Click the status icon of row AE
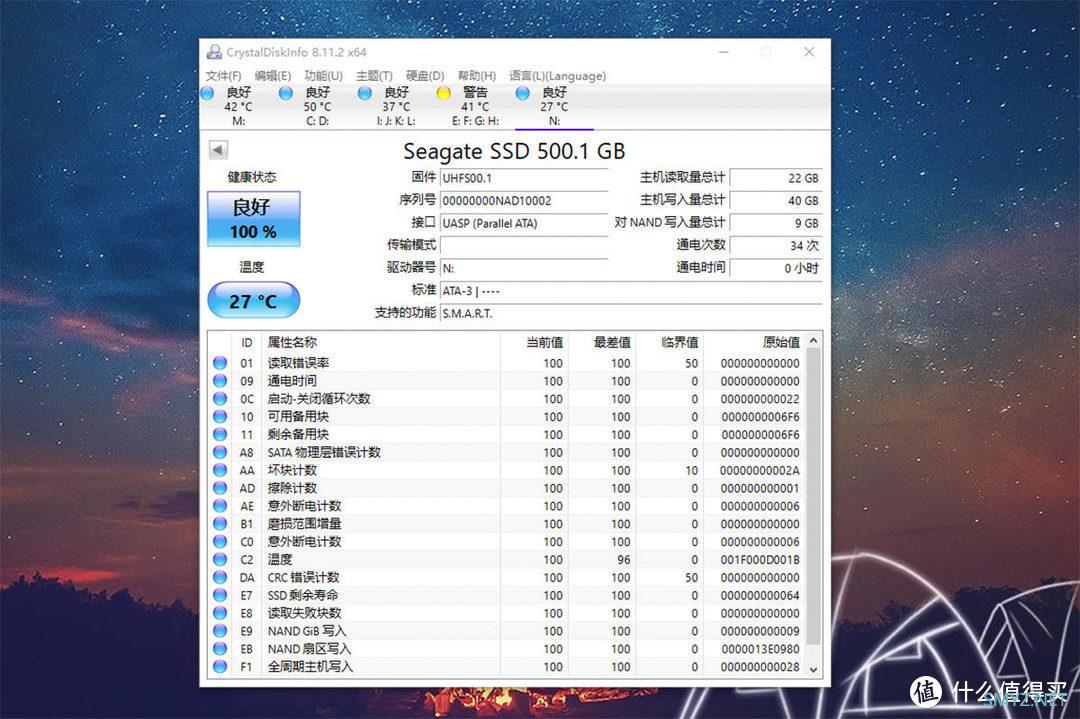The image size is (1080, 719). pos(220,506)
